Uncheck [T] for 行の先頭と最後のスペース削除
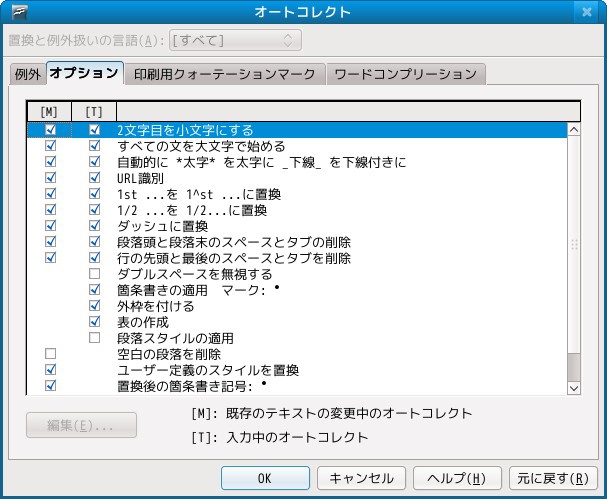The height and width of the screenshot is (499, 607). point(95,257)
